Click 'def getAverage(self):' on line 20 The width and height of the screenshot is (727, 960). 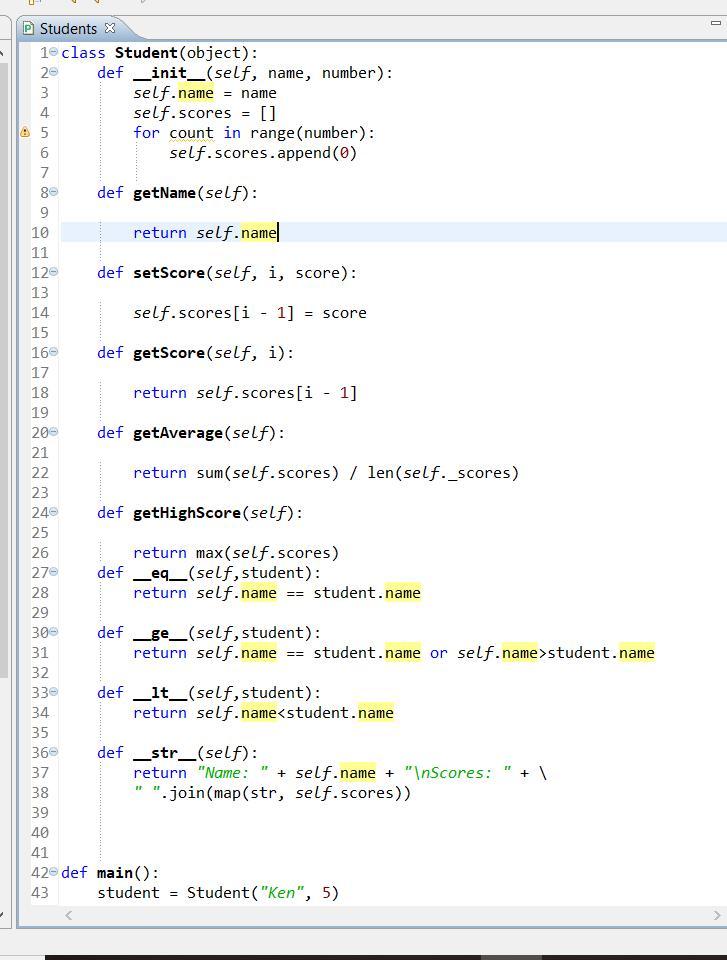tap(191, 433)
